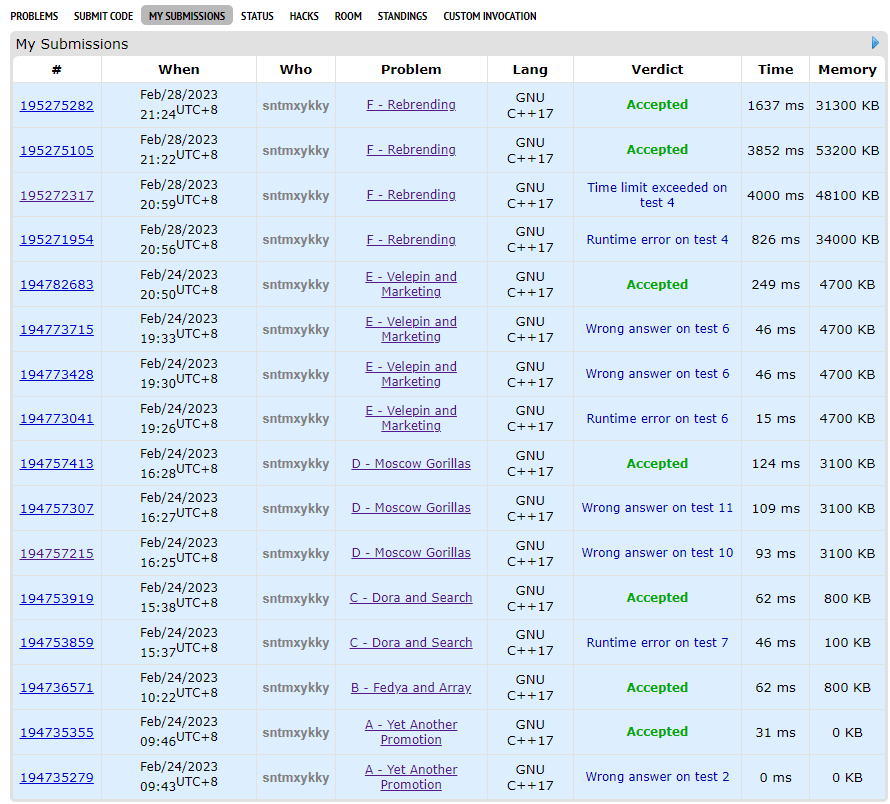Viewport: 890px width, 804px height.
Task: Click the Time limit exceeded on test 4 verdict
Action: [x=657, y=195]
